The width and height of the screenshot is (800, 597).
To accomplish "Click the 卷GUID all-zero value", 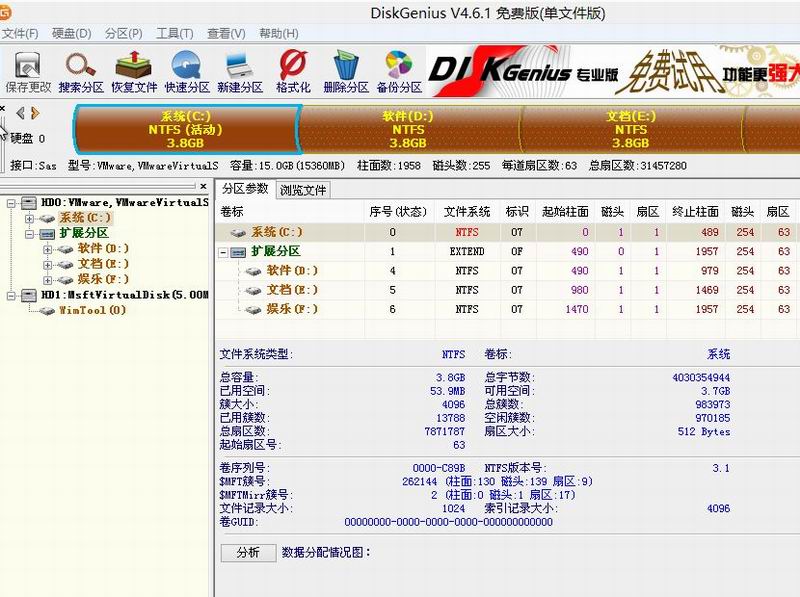I will click(x=448, y=522).
